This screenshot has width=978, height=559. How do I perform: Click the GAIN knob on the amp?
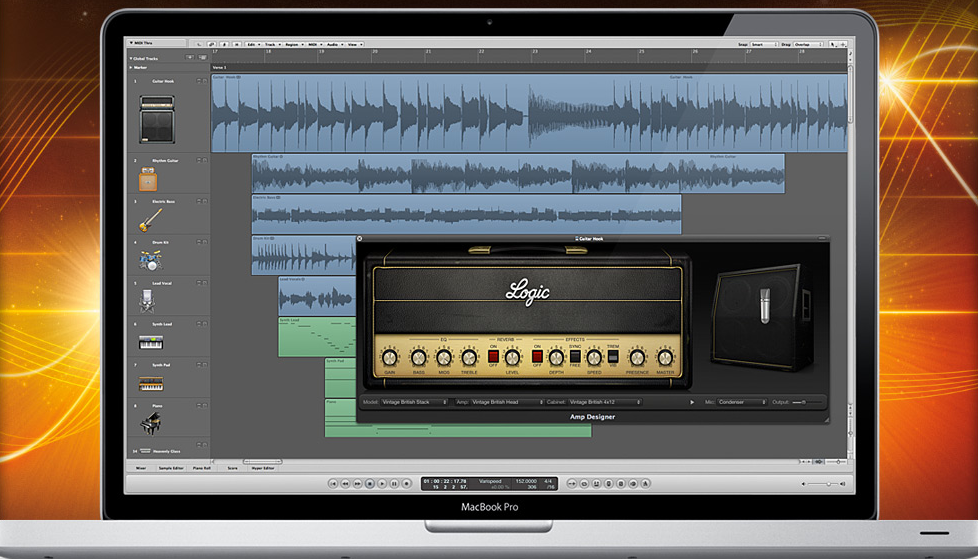pos(390,357)
